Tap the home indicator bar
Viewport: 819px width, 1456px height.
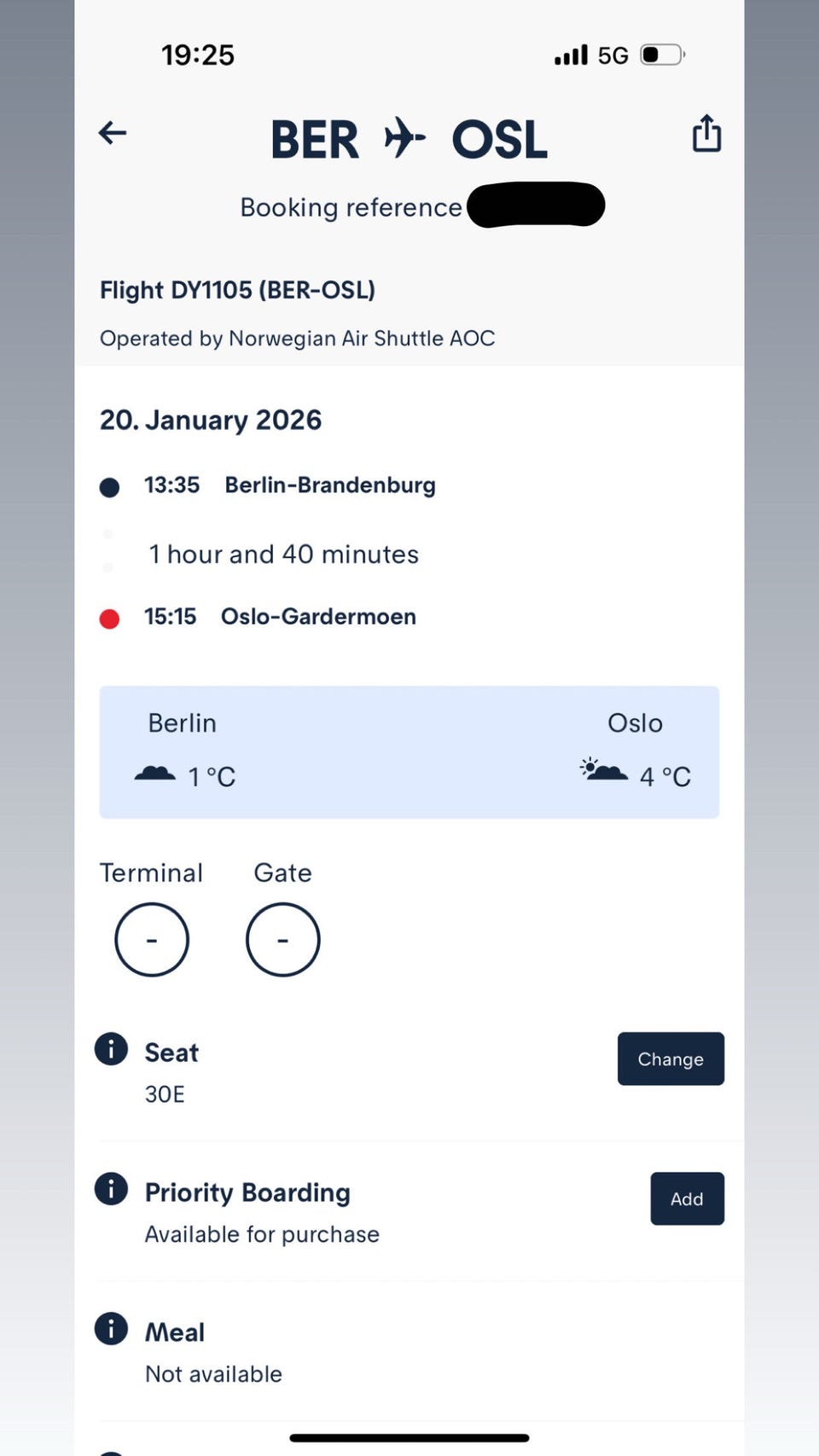pos(409,1438)
